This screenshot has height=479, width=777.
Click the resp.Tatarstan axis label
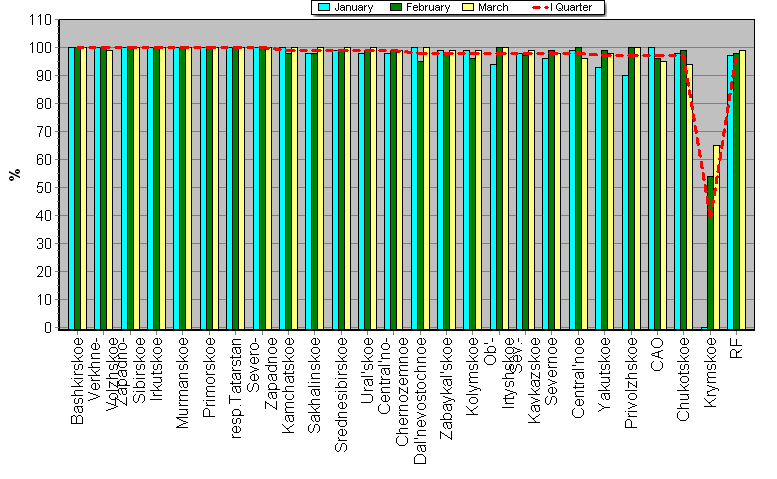(236, 388)
